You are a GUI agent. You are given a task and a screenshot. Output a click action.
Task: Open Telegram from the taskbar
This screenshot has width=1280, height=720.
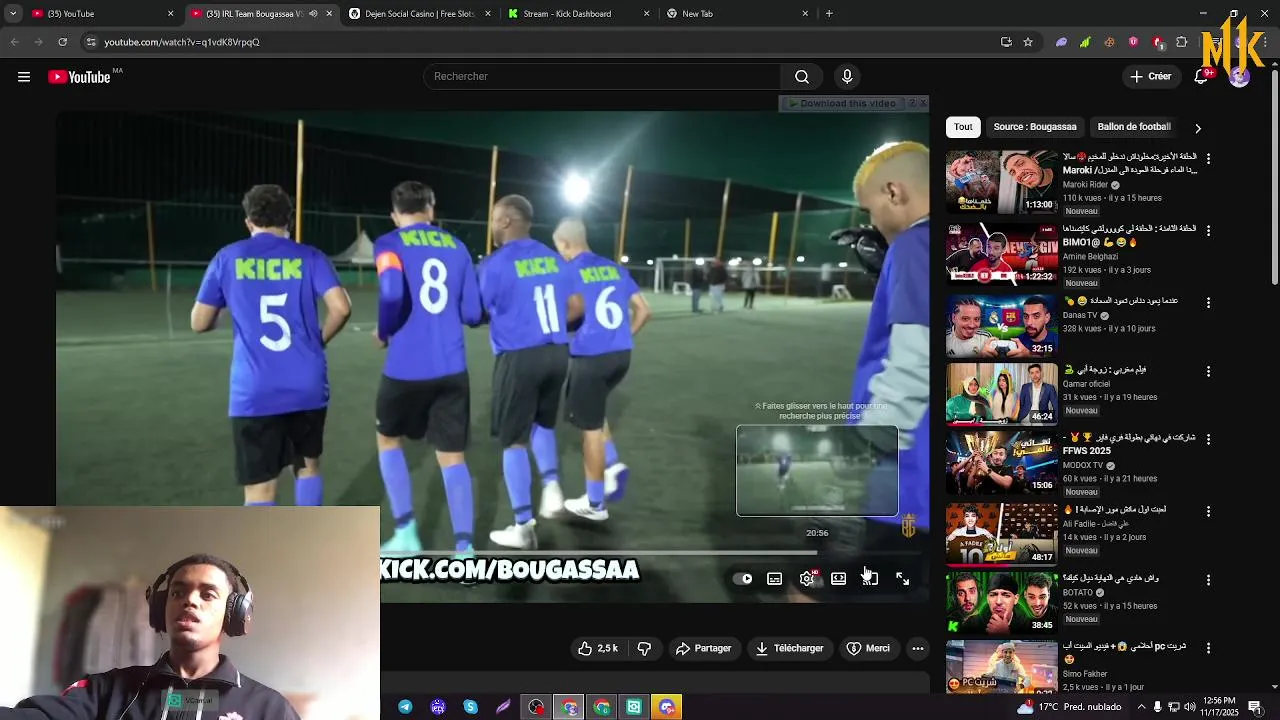pos(405,707)
